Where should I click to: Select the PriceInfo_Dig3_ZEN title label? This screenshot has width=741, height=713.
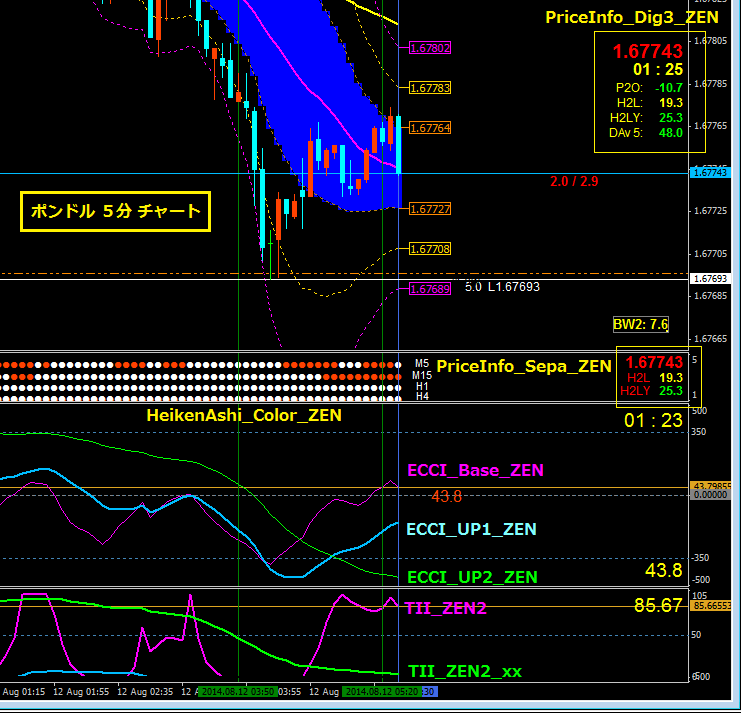(632, 17)
